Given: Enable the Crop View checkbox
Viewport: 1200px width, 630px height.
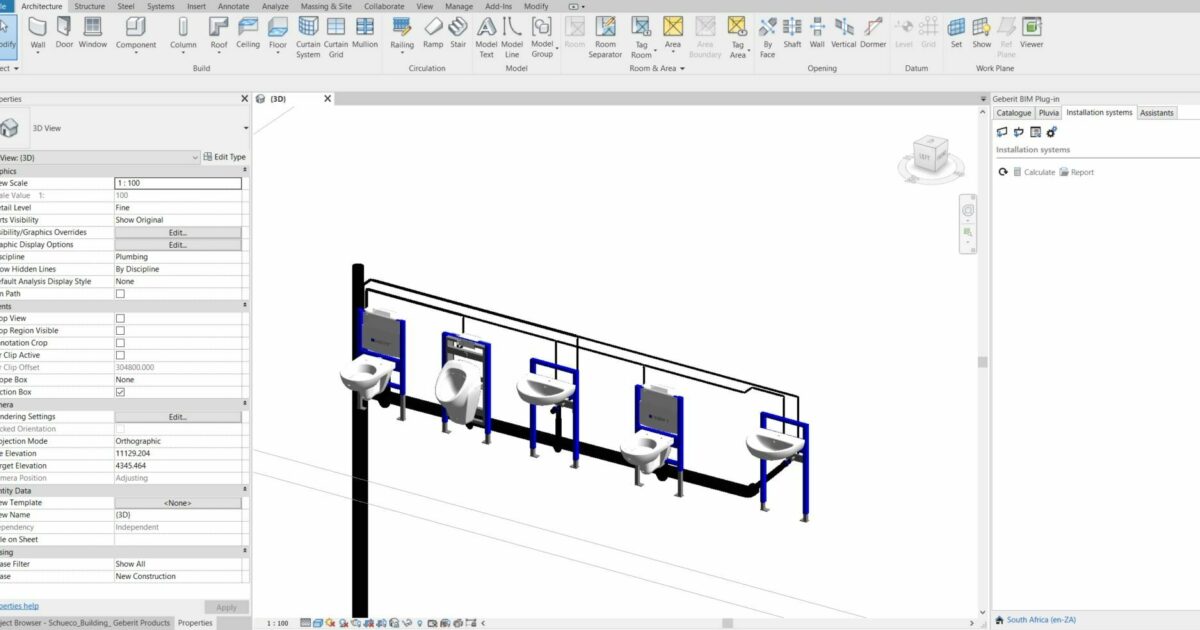Looking at the screenshot, I should [122, 318].
